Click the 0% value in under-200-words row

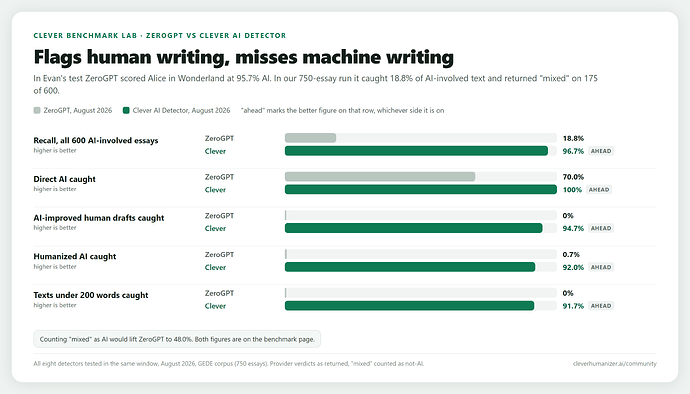click(568, 293)
